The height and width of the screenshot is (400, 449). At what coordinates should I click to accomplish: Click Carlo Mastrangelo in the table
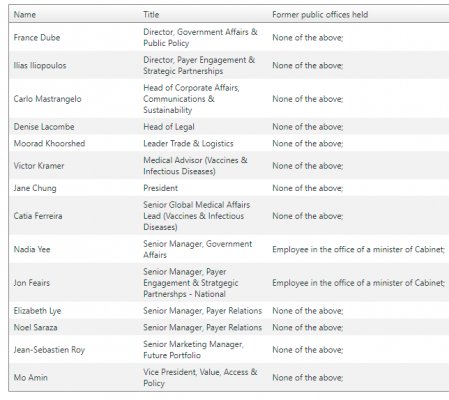pyautogui.click(x=47, y=99)
